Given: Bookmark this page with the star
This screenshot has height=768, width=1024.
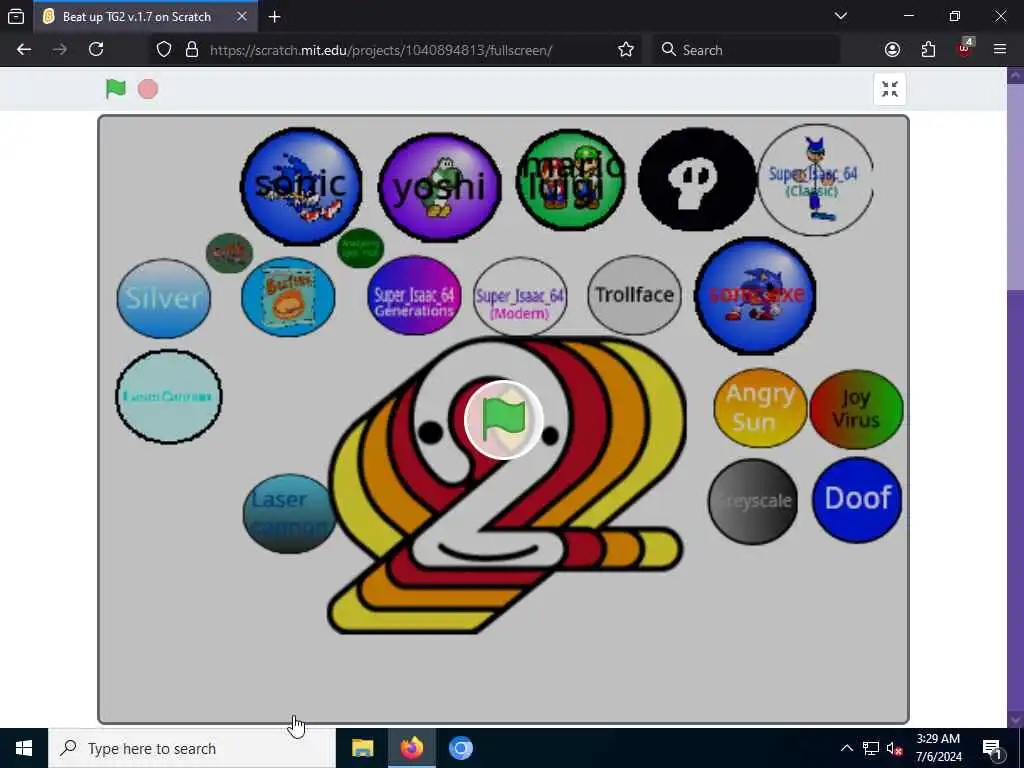Looking at the screenshot, I should tap(626, 50).
